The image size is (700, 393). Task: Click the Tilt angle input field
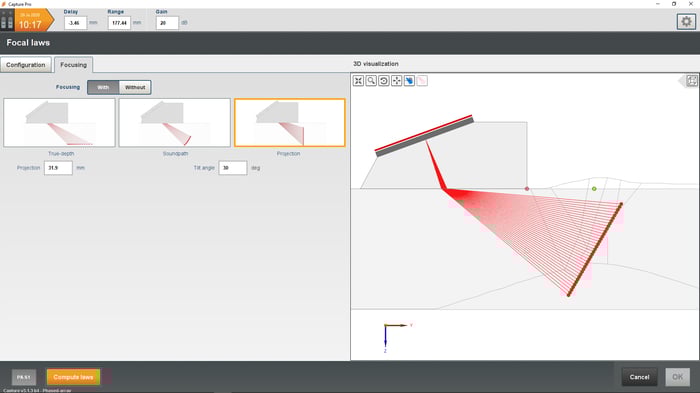233,168
